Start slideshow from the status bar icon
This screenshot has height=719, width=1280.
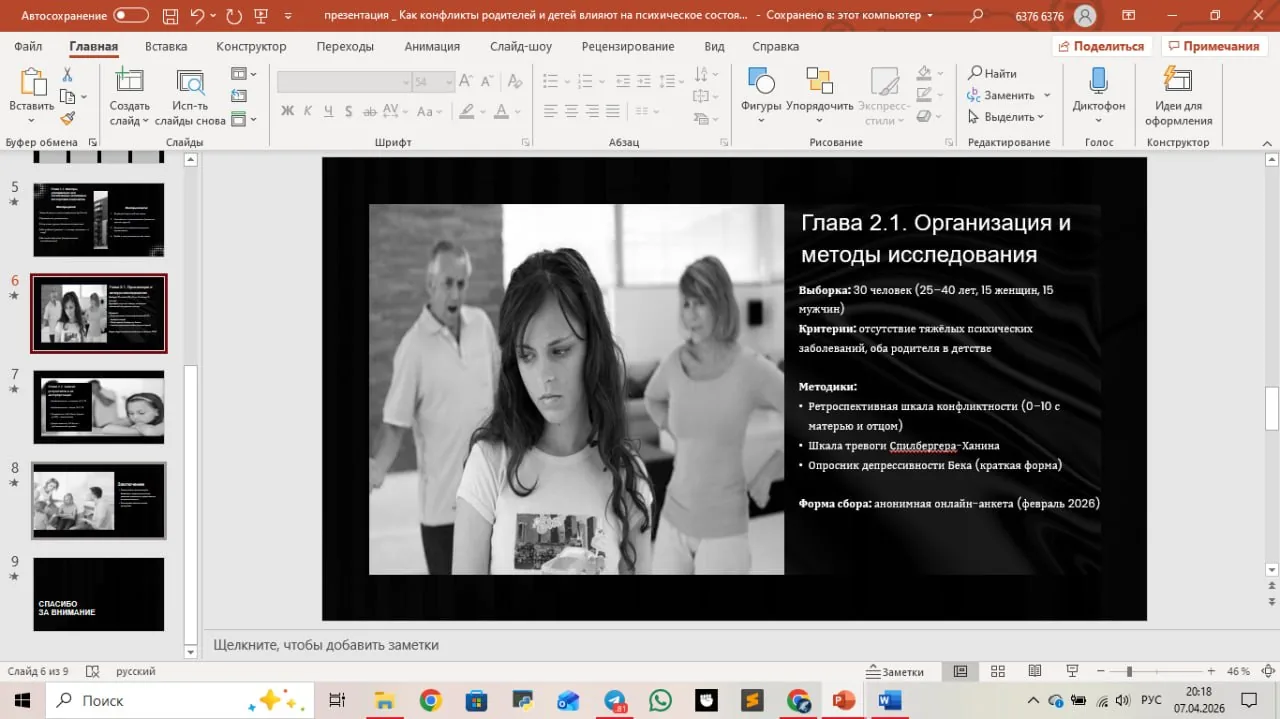(1072, 672)
